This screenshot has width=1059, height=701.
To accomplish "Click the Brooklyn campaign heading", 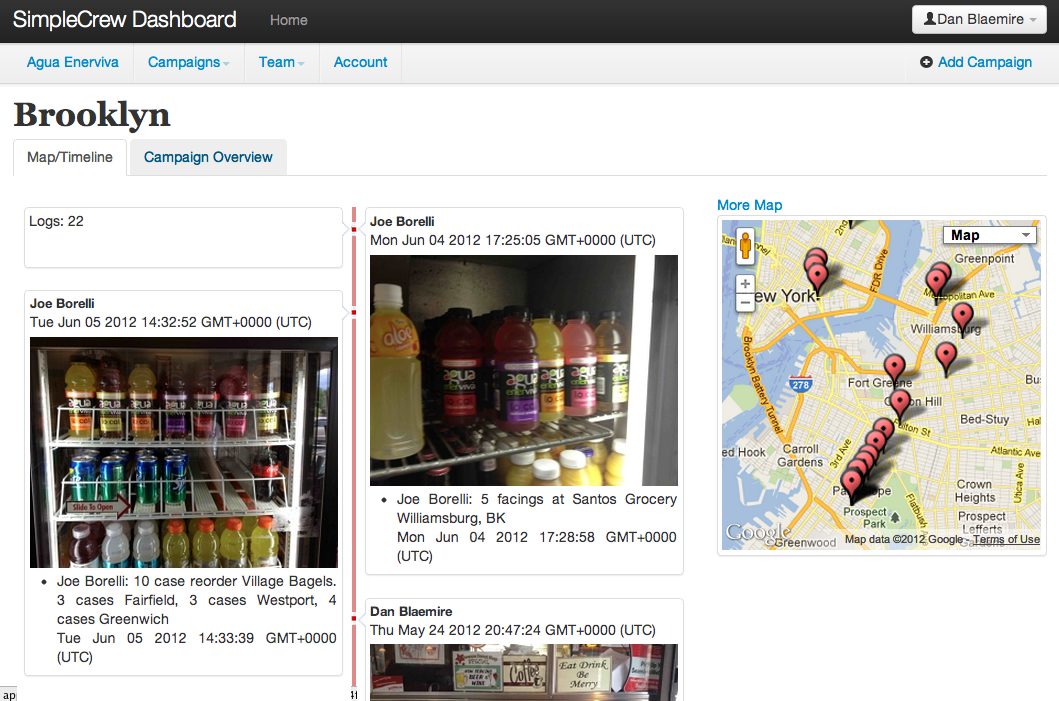I will pos(92,115).
